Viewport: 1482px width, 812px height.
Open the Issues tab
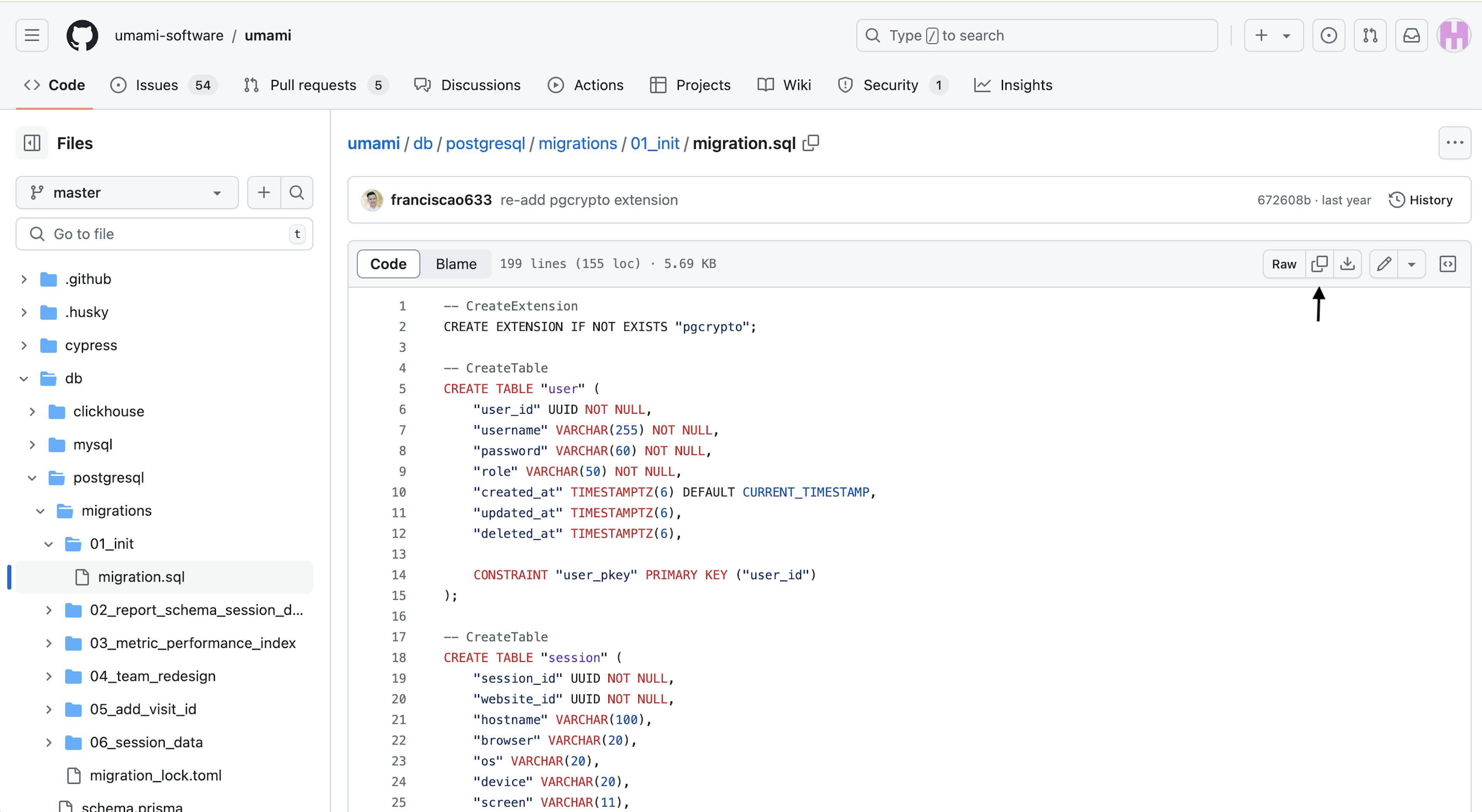point(164,85)
